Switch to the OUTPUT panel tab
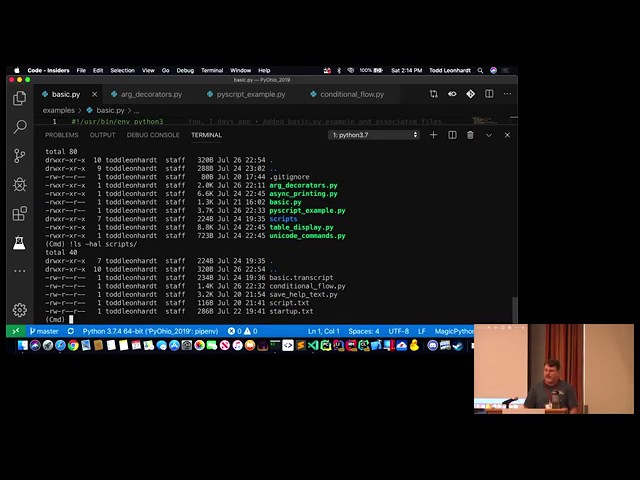Image resolution: width=640 pixels, height=480 pixels. coord(102,135)
